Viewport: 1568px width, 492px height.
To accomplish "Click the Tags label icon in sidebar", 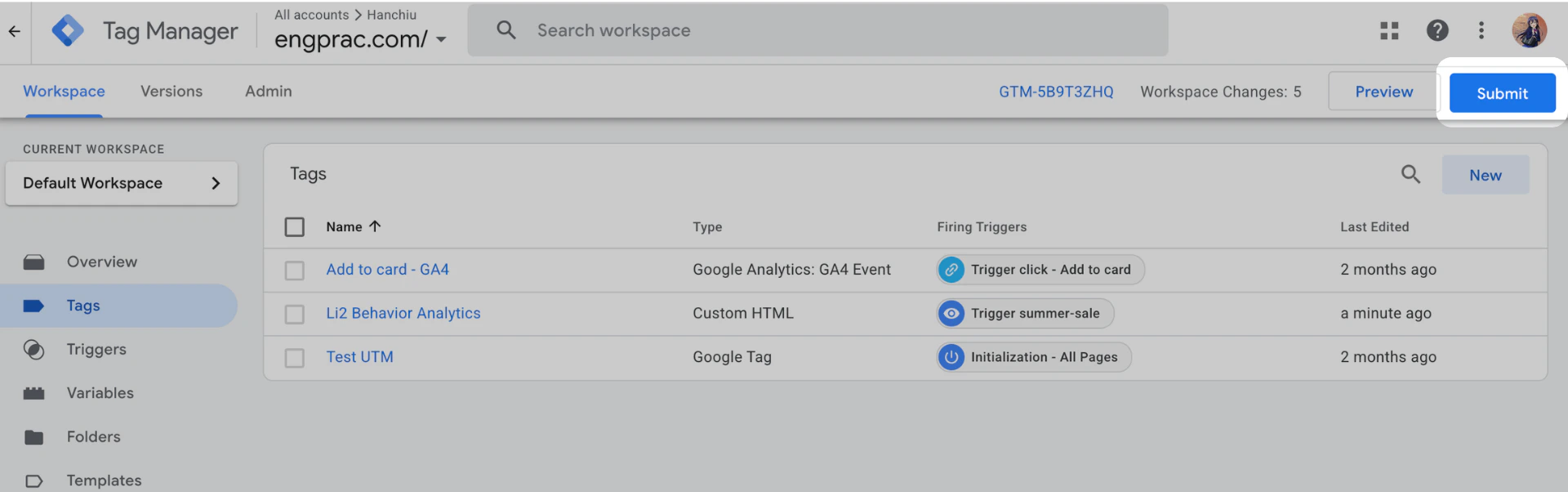I will 33,306.
